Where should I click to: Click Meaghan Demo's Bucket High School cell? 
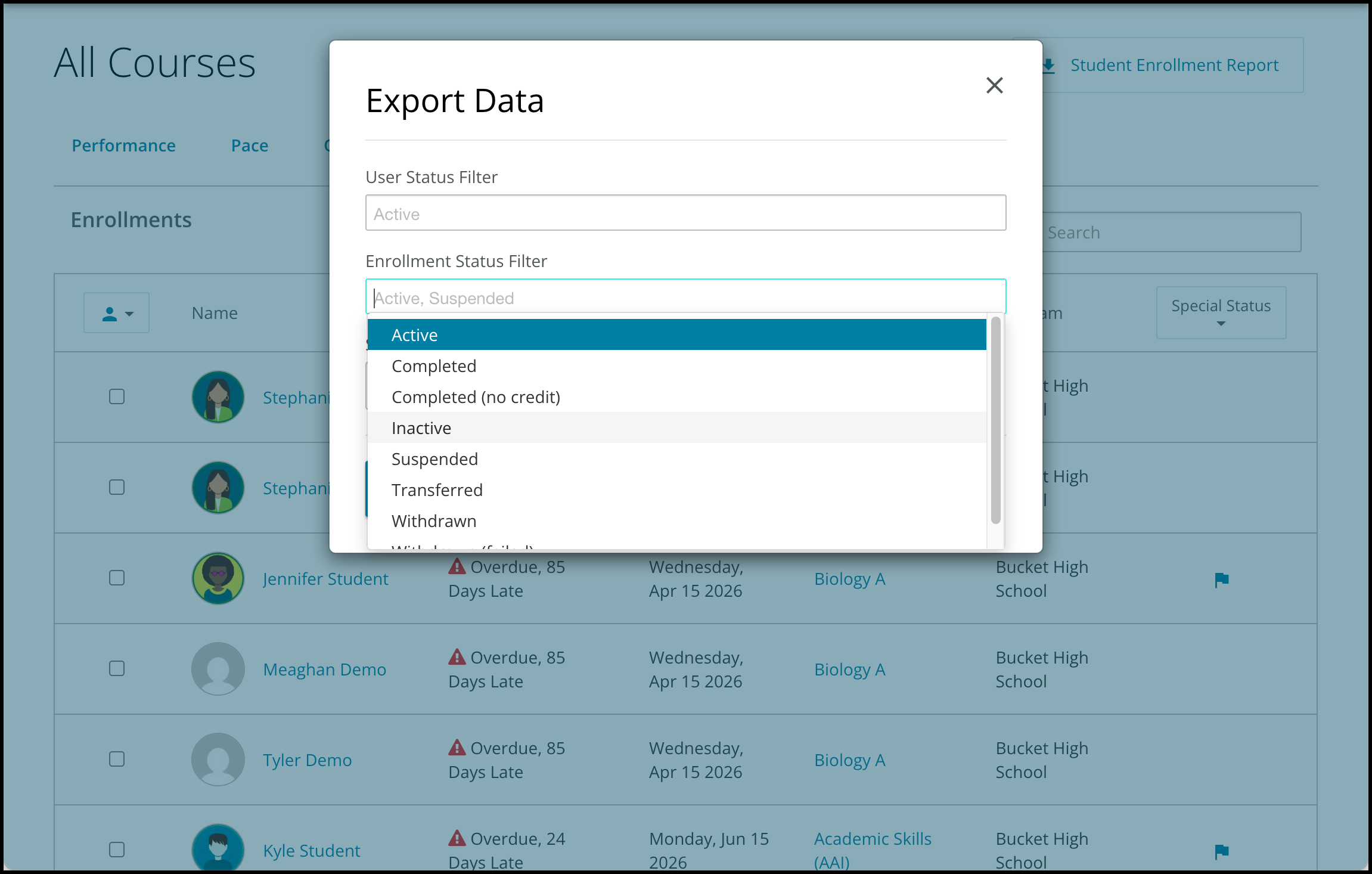point(1042,670)
